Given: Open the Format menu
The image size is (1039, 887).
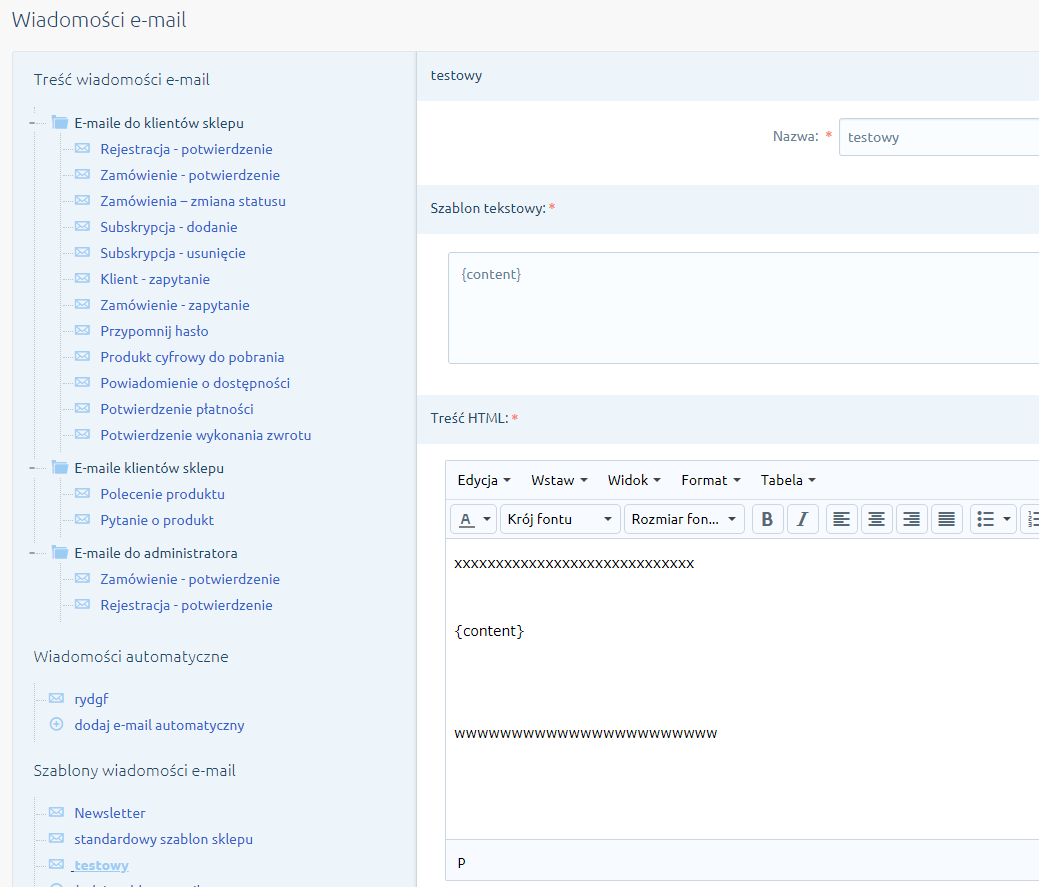Looking at the screenshot, I should pos(711,480).
